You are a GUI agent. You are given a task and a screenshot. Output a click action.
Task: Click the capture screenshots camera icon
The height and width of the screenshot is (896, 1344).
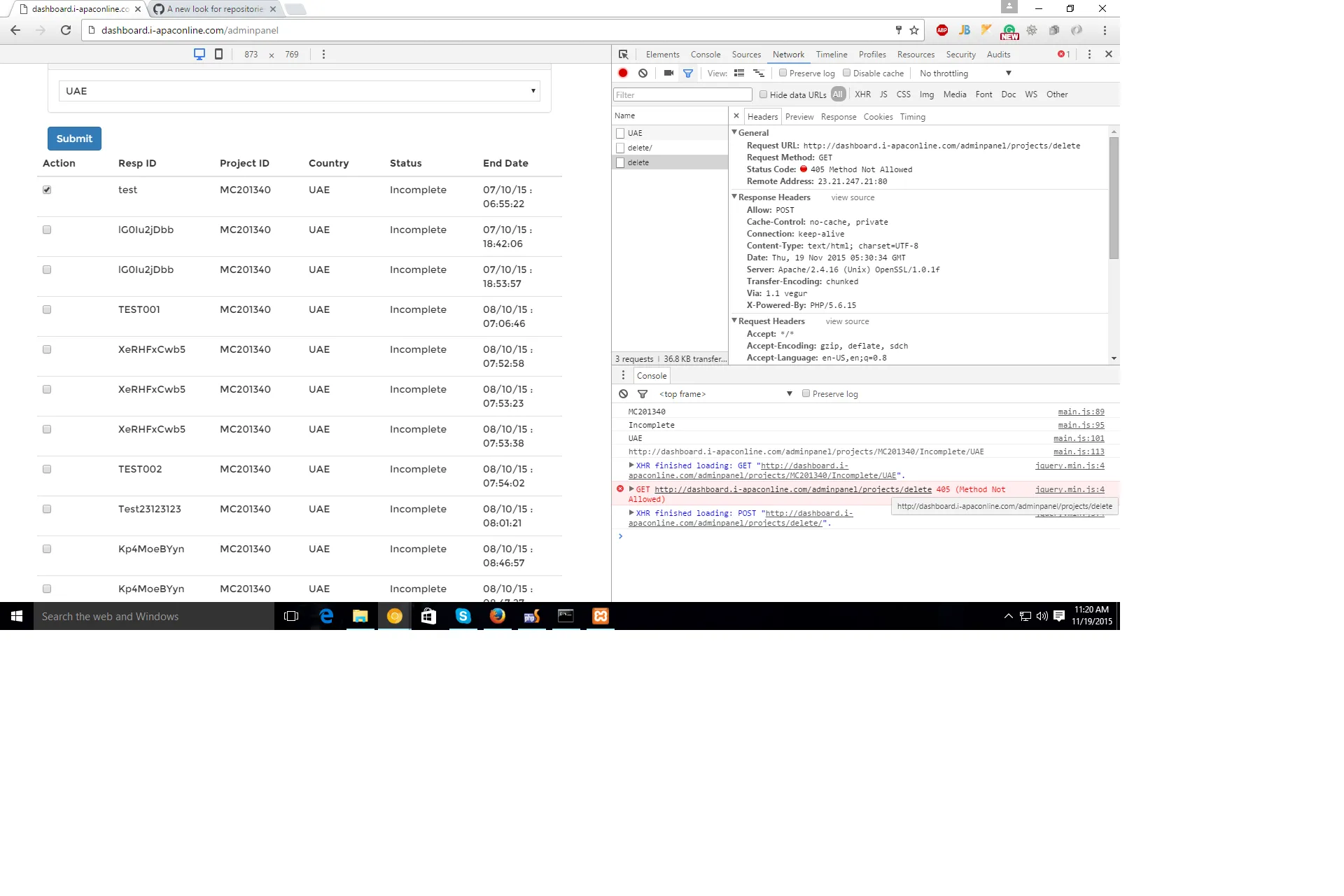coord(668,73)
